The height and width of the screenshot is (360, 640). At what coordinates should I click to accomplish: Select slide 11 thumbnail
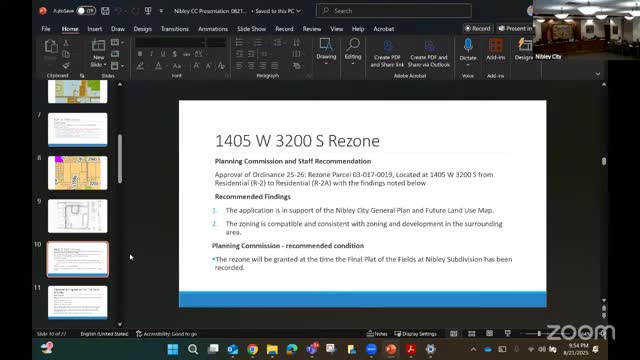[x=78, y=302]
